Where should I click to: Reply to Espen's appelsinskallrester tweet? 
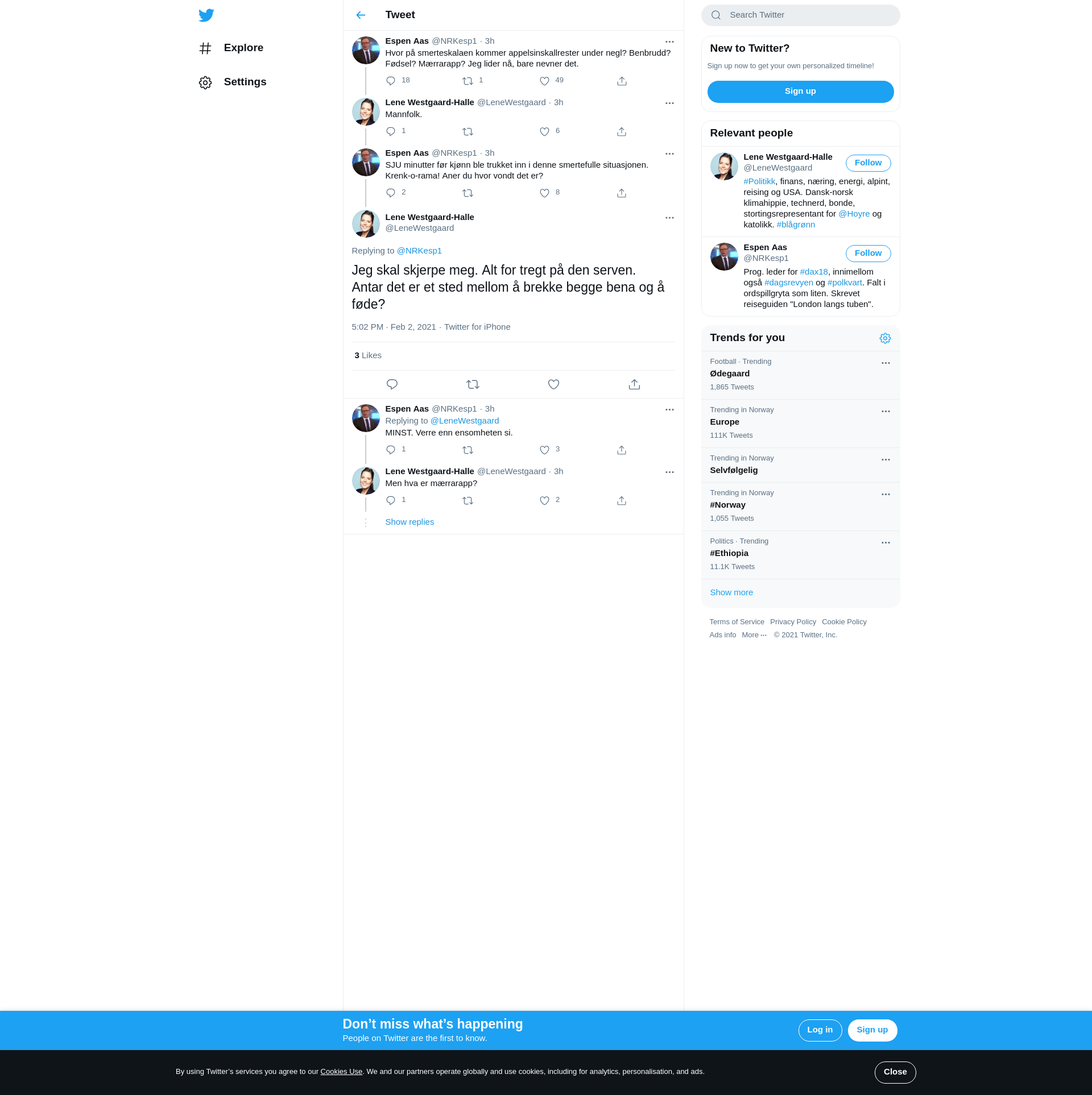(391, 81)
